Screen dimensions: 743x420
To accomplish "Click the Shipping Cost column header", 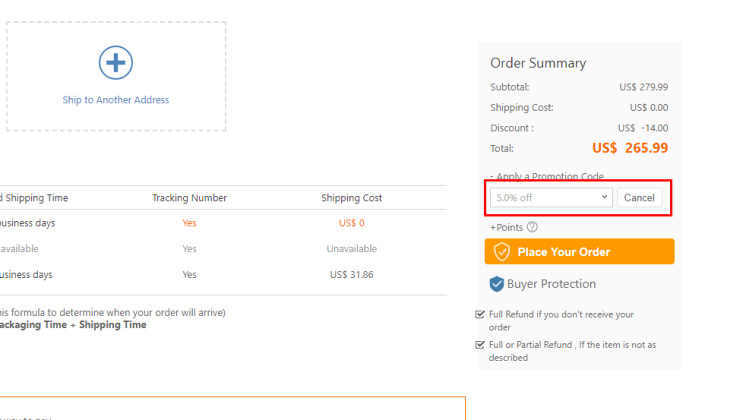I will tap(352, 198).
